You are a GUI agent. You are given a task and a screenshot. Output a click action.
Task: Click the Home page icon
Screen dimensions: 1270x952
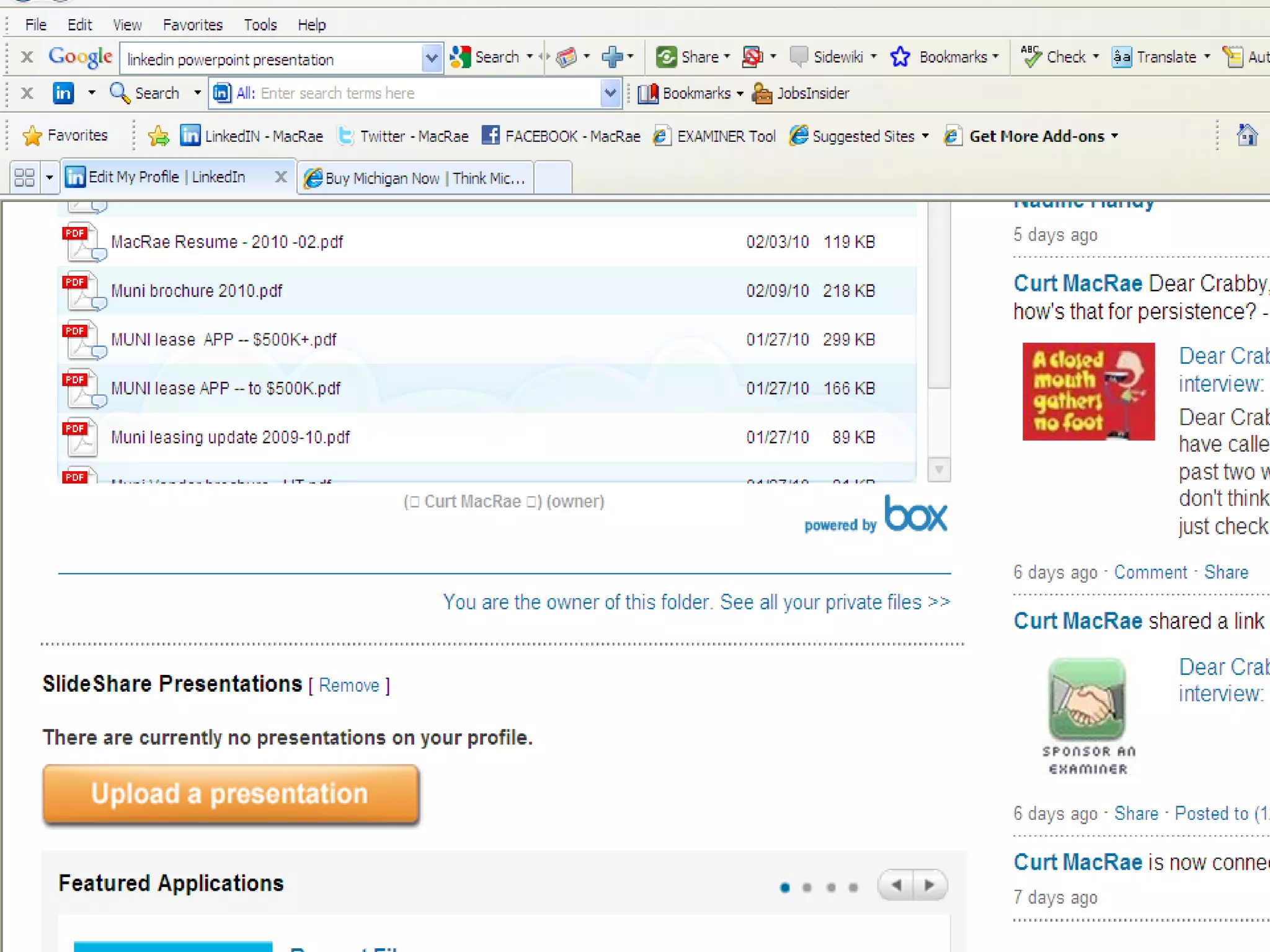[1246, 135]
